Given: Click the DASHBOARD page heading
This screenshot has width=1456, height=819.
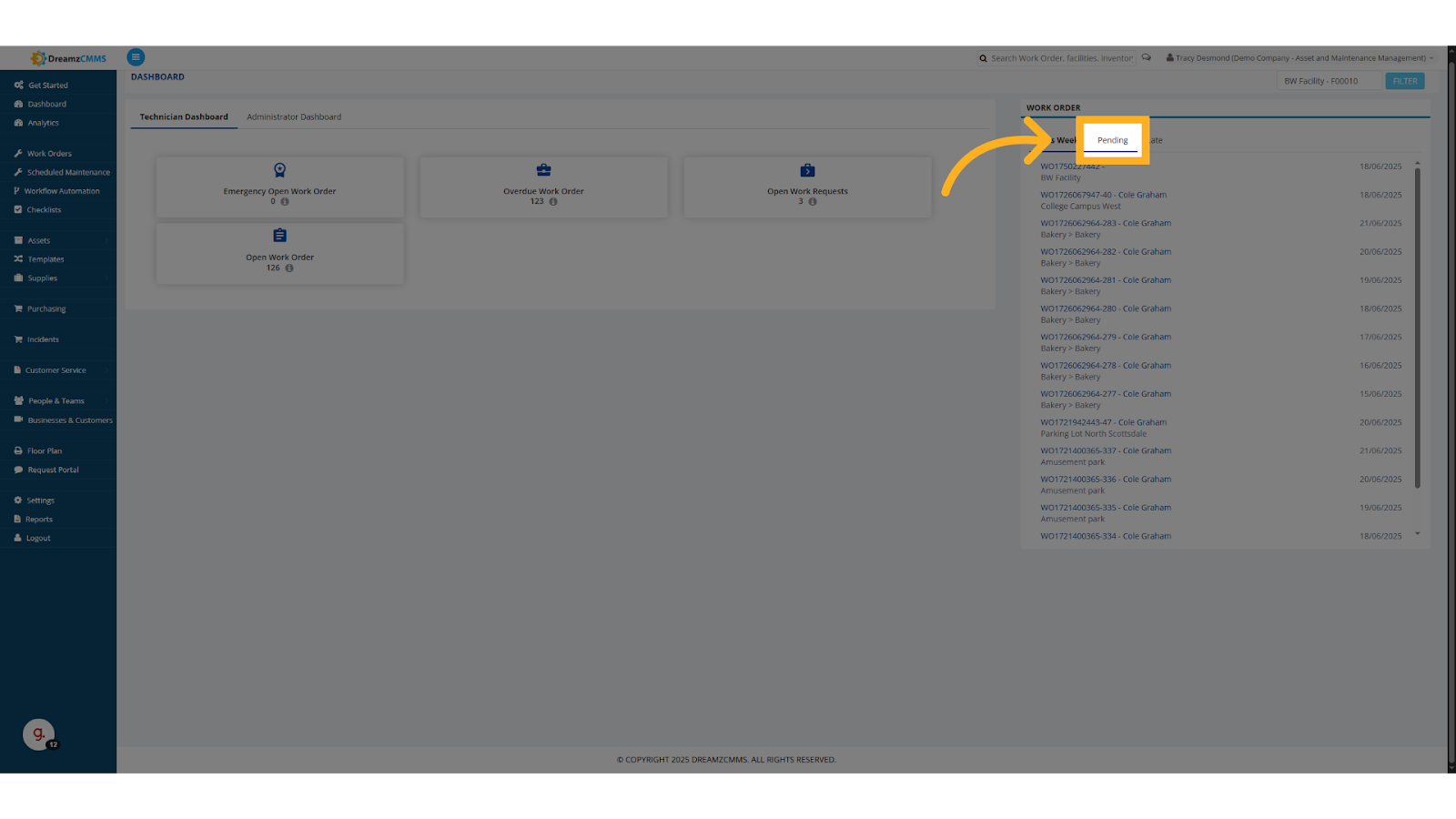Looking at the screenshot, I should [x=157, y=77].
